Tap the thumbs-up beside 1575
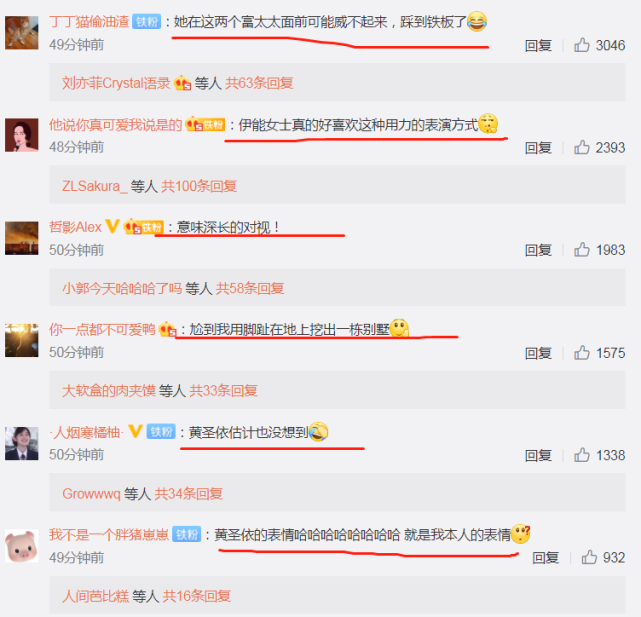The height and width of the screenshot is (617, 641). coord(582,353)
